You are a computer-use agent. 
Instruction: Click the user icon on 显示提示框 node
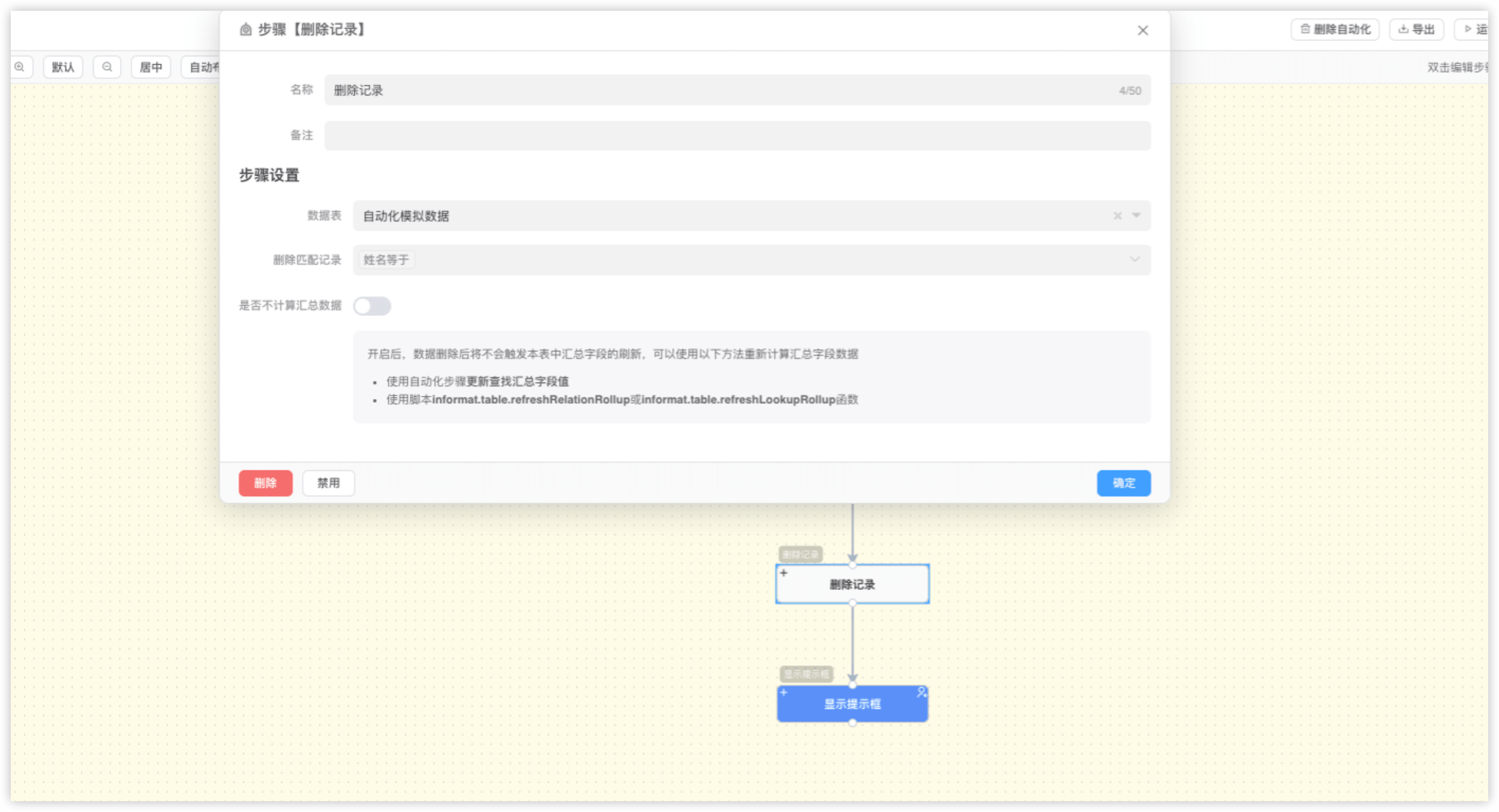pos(921,692)
